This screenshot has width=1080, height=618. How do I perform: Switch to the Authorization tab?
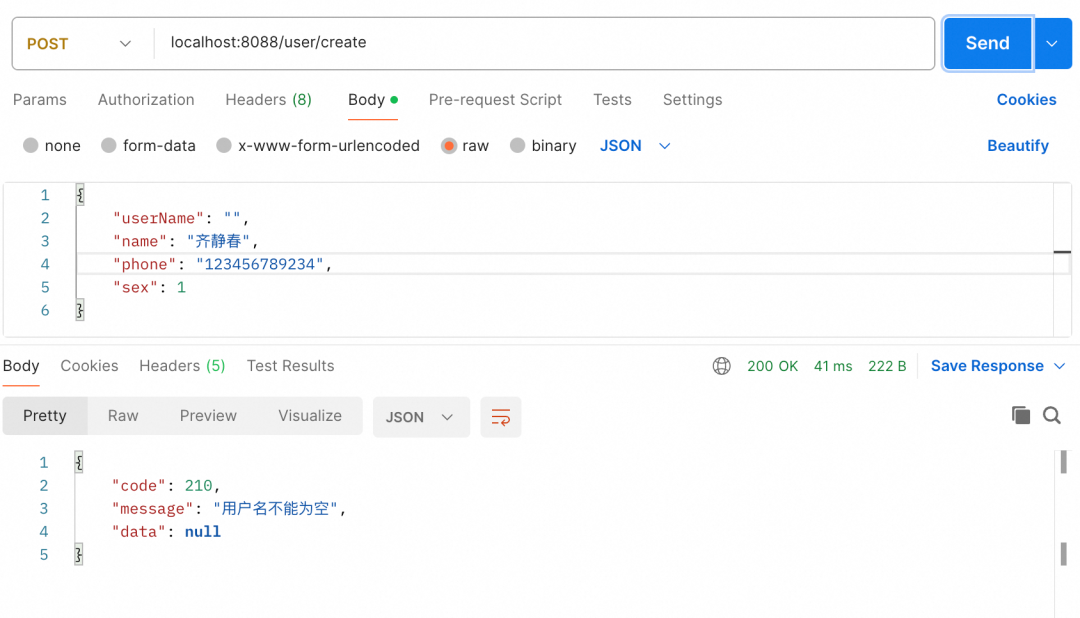tap(146, 100)
